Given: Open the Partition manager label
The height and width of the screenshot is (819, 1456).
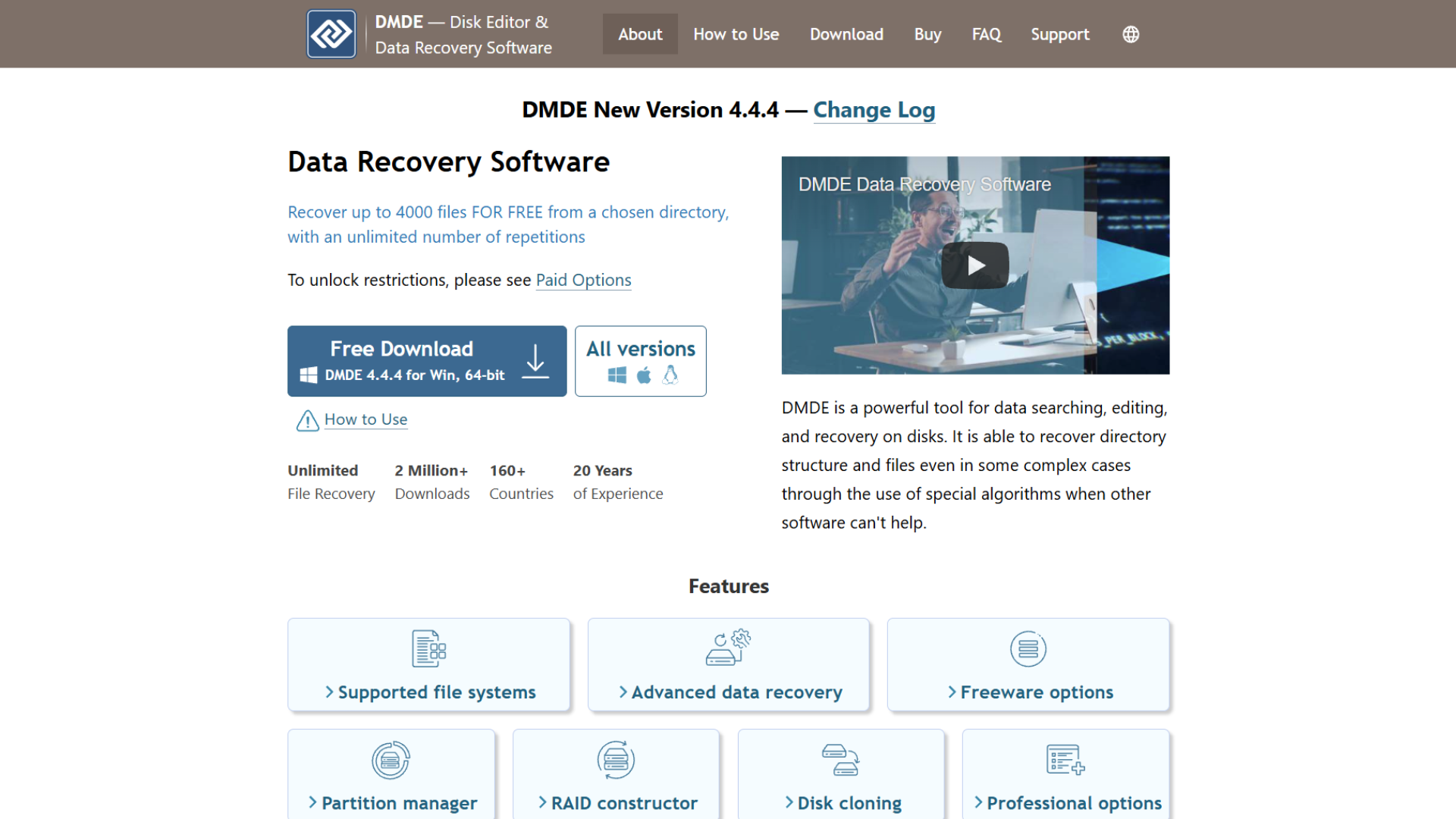Looking at the screenshot, I should pos(400,803).
